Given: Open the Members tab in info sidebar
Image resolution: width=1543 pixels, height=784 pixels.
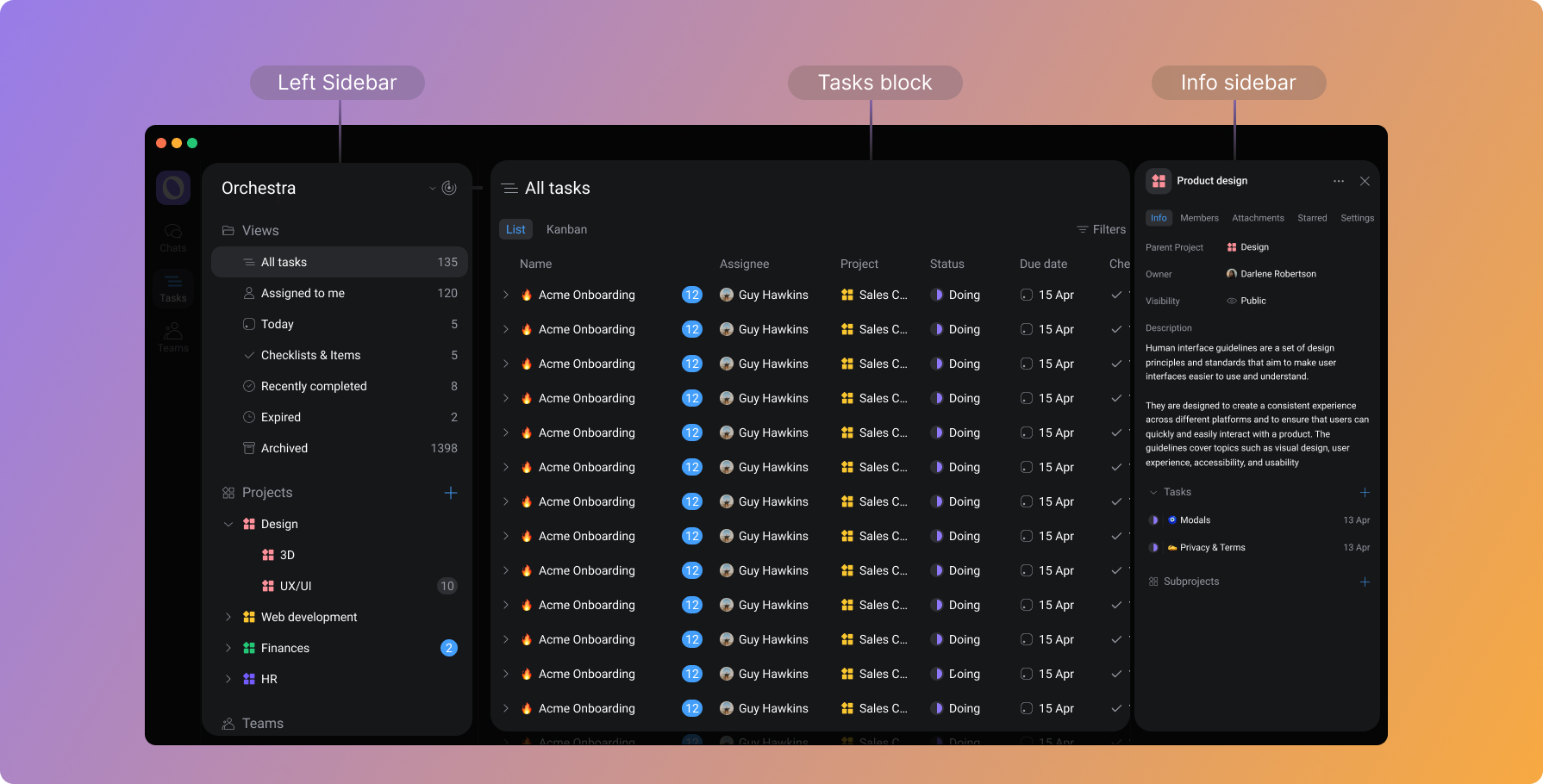Looking at the screenshot, I should click(x=1199, y=218).
